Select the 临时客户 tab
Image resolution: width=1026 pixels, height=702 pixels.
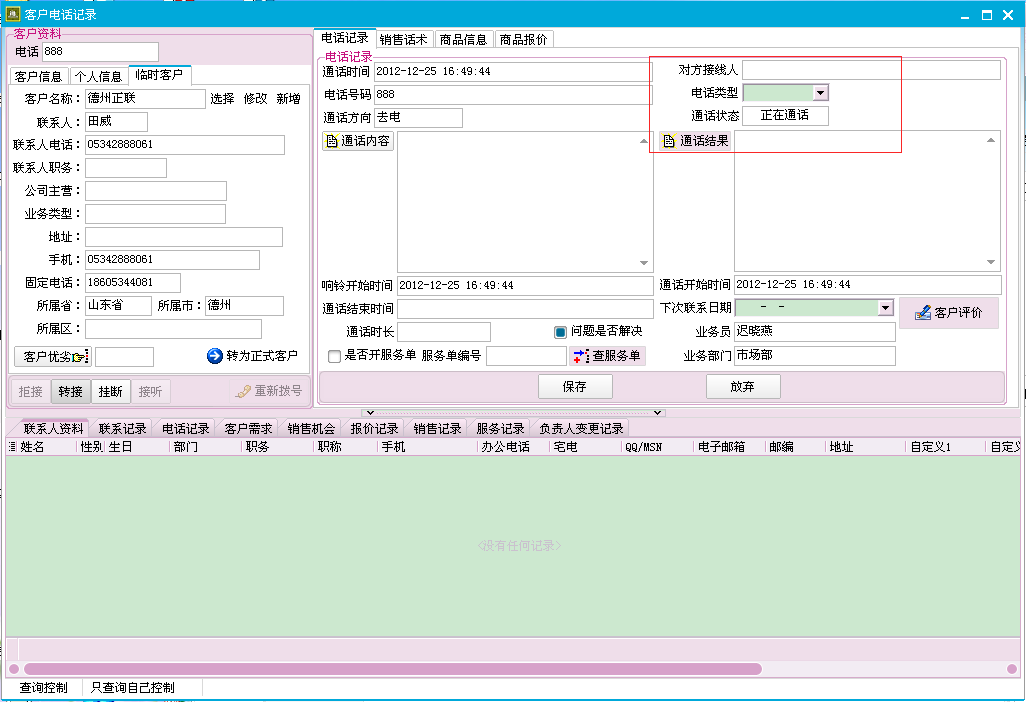[159, 75]
